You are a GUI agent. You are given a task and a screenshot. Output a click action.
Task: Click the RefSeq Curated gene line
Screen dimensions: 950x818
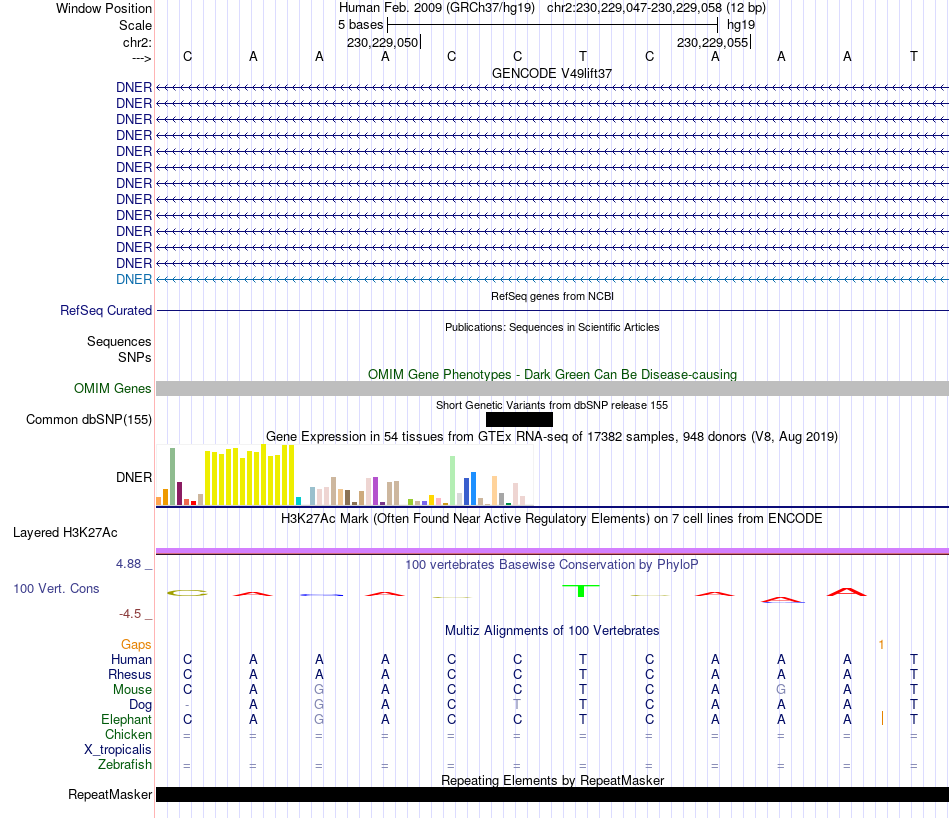pyautogui.click(x=552, y=310)
